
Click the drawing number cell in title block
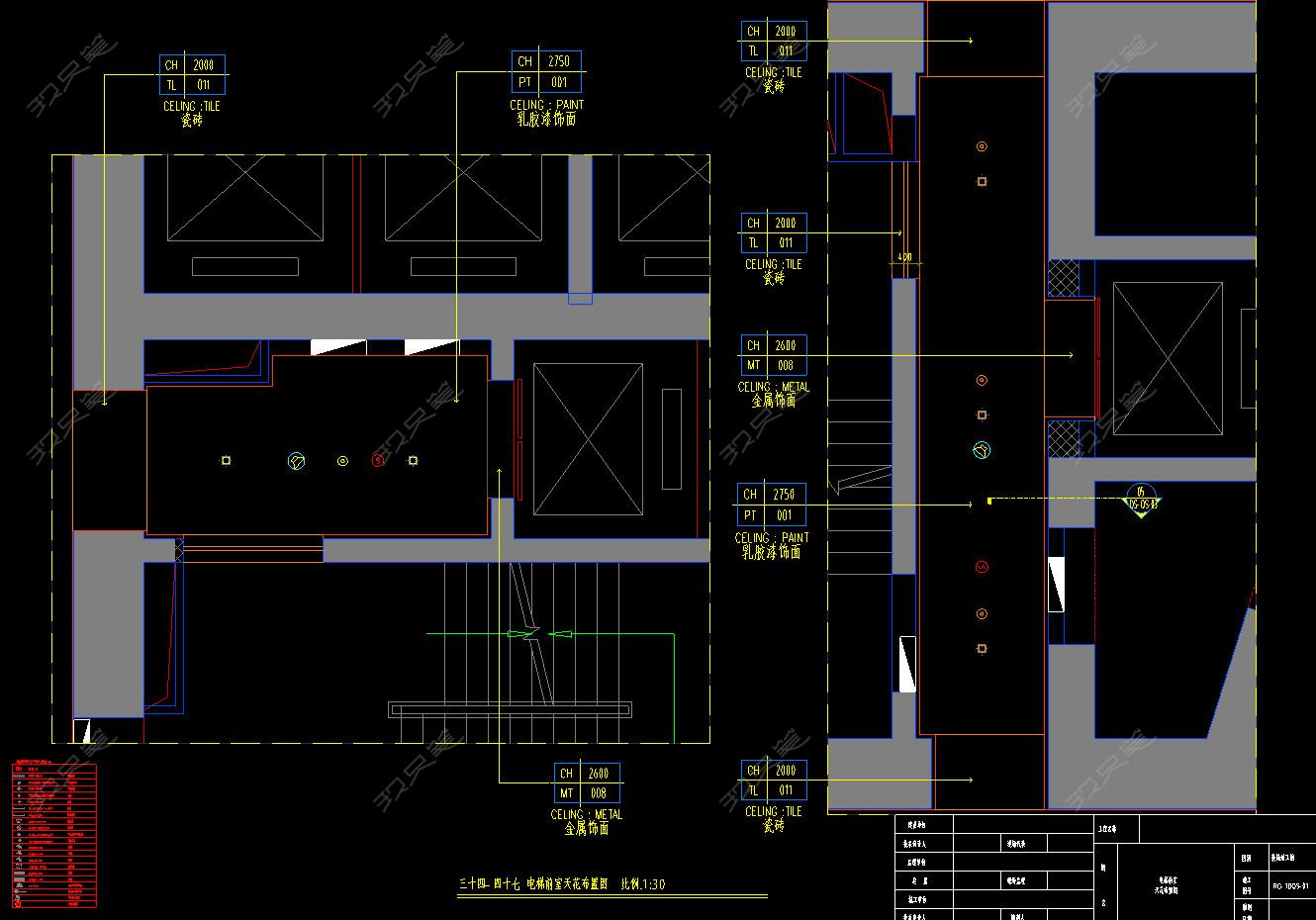pyautogui.click(x=1290, y=886)
